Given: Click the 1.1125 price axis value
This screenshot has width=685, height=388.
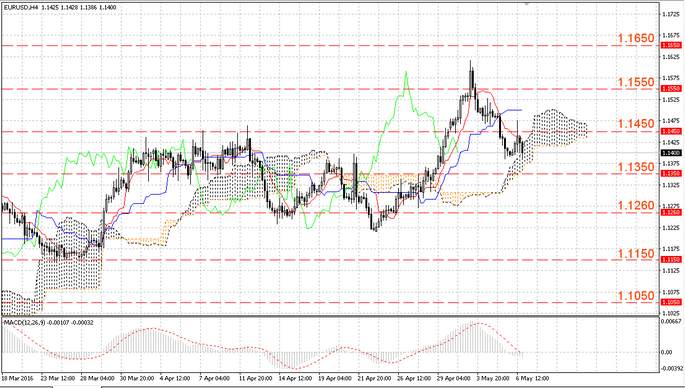Looking at the screenshot, I should [671, 270].
